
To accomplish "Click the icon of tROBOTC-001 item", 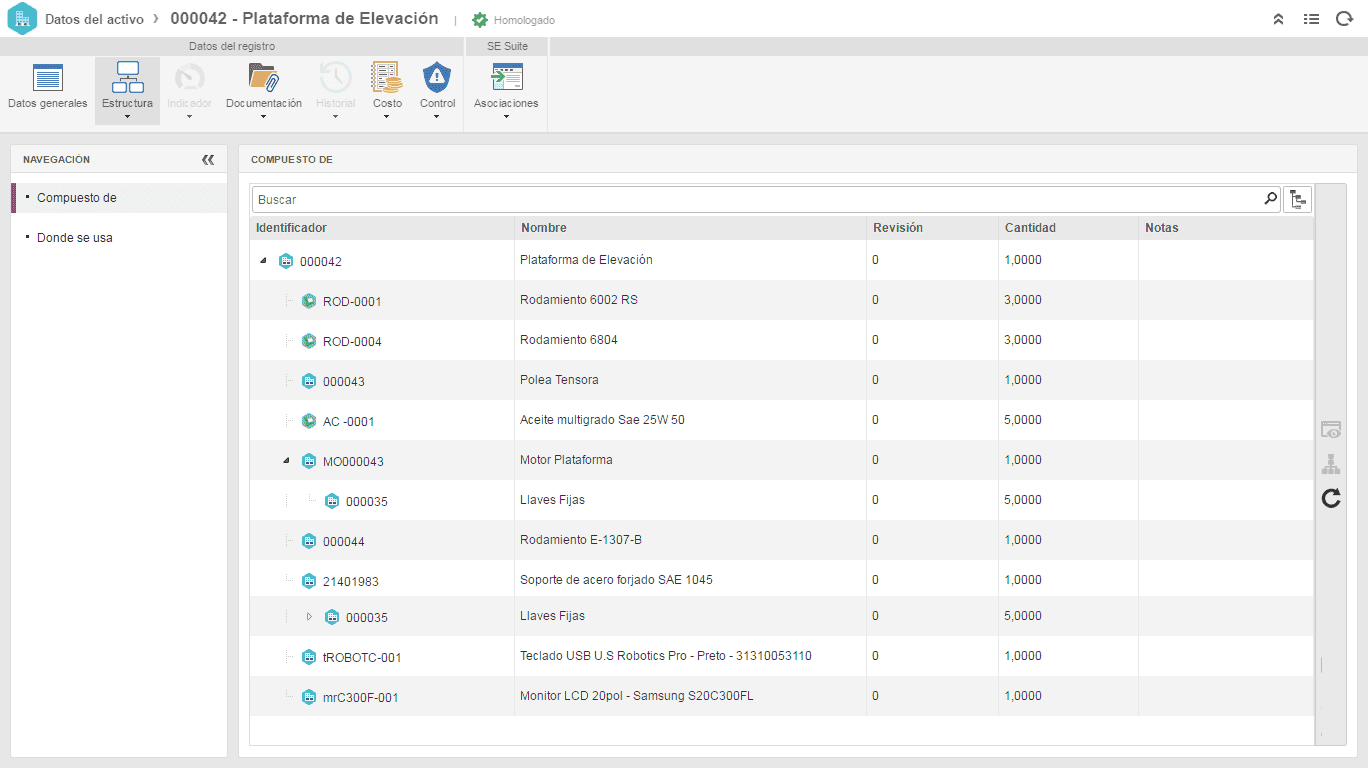I will [x=309, y=657].
